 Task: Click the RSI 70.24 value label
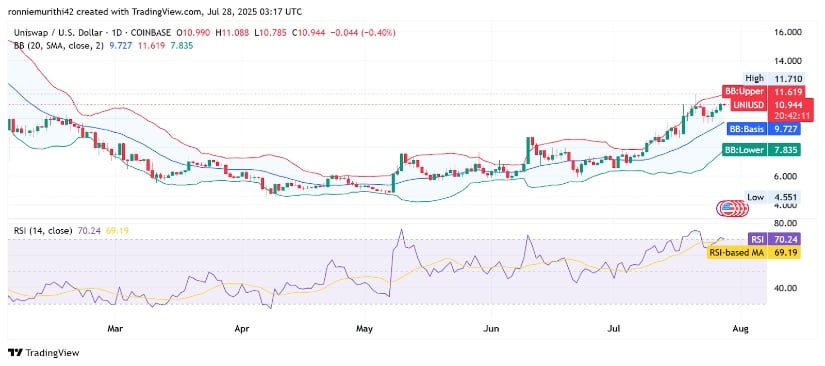774,240
